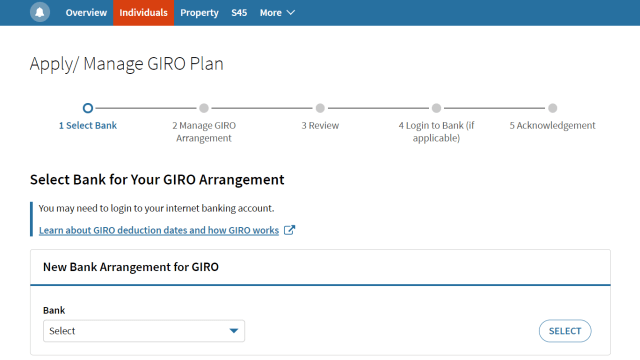
Task: Open the Property menu
Action: 200,13
